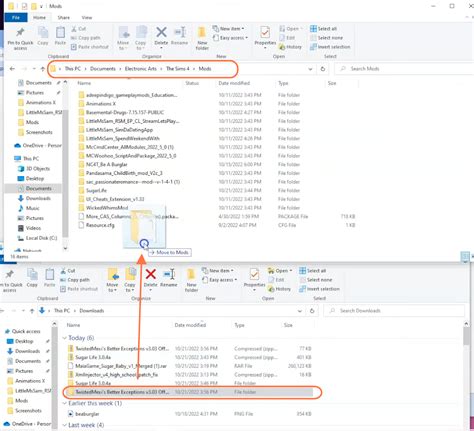Image resolution: width=474 pixels, height=431 pixels.
Task: Click Documents in the Mods address breadcrumb
Action: point(103,69)
